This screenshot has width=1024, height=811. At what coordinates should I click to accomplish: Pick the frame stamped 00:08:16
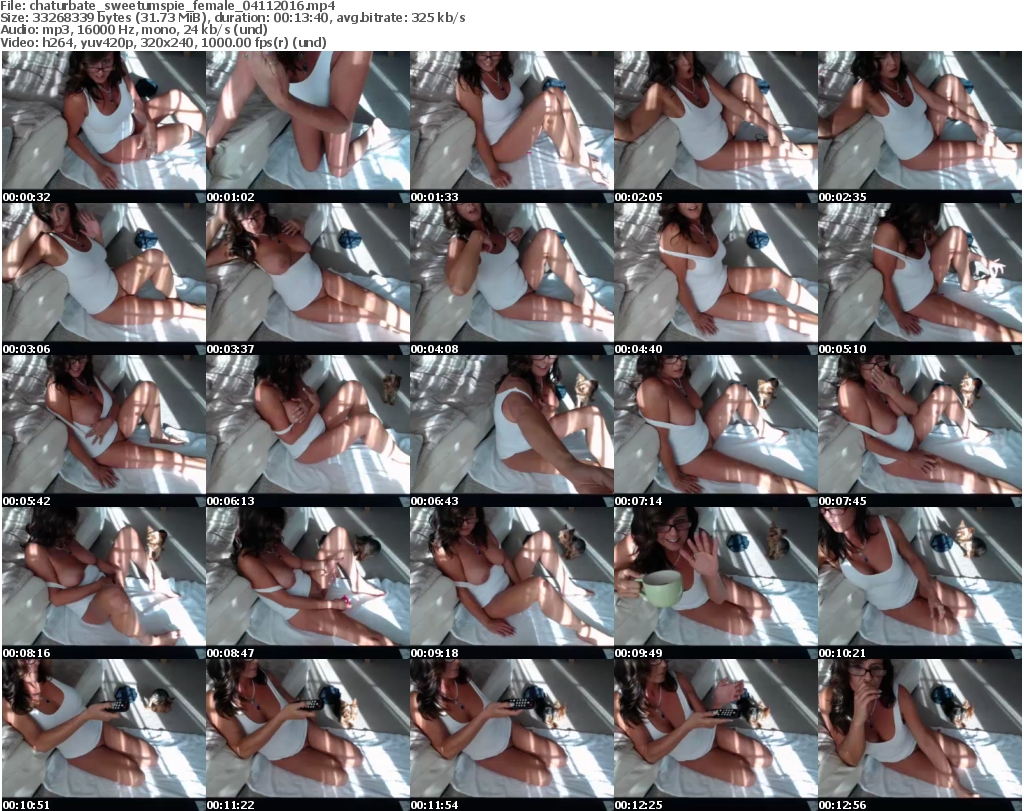[x=104, y=583]
